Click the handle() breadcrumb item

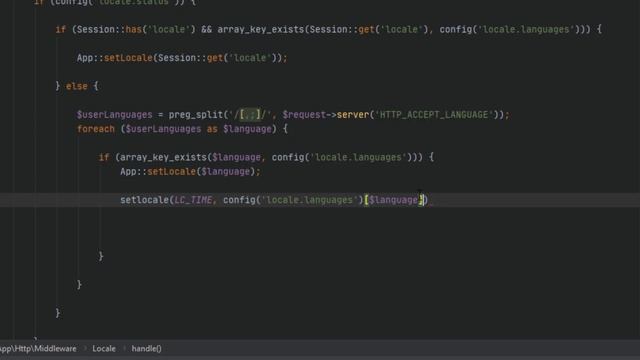pyautogui.click(x=147, y=349)
